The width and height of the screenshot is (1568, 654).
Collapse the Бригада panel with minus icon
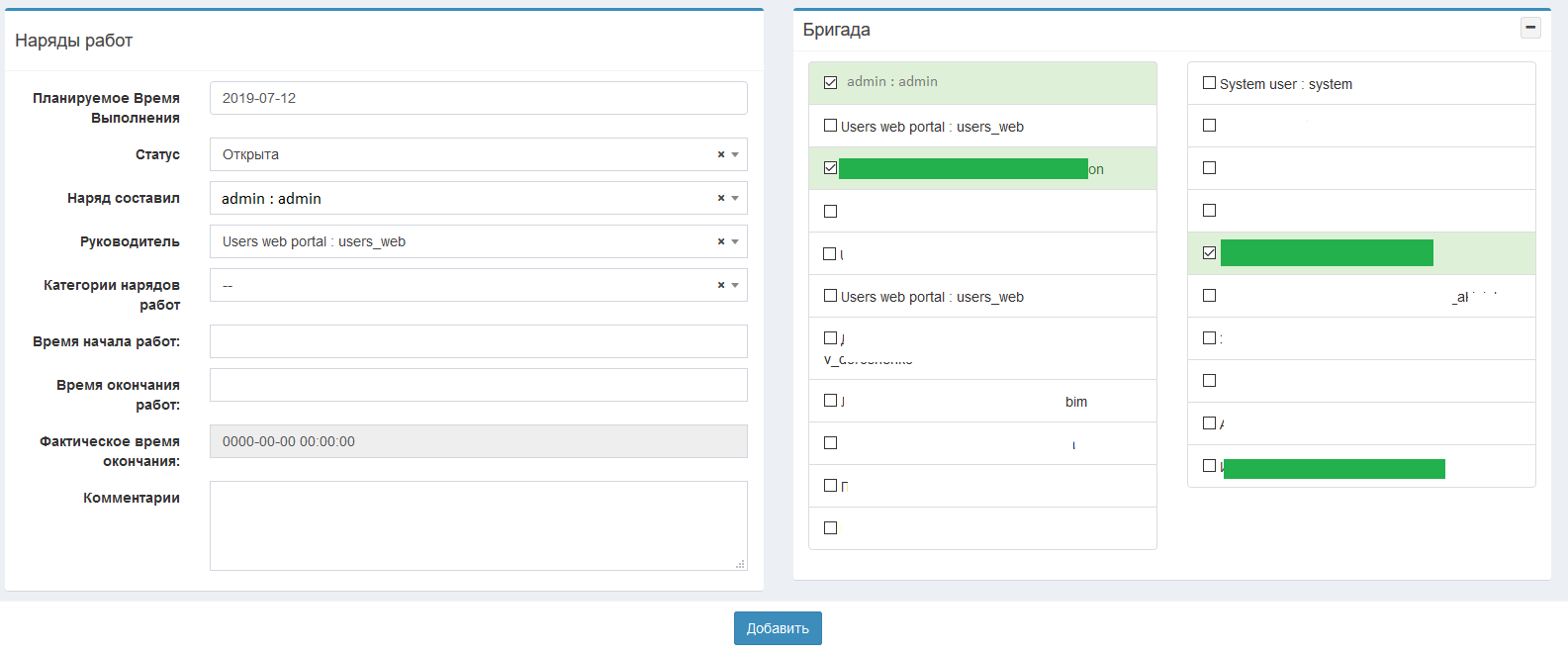click(1530, 28)
